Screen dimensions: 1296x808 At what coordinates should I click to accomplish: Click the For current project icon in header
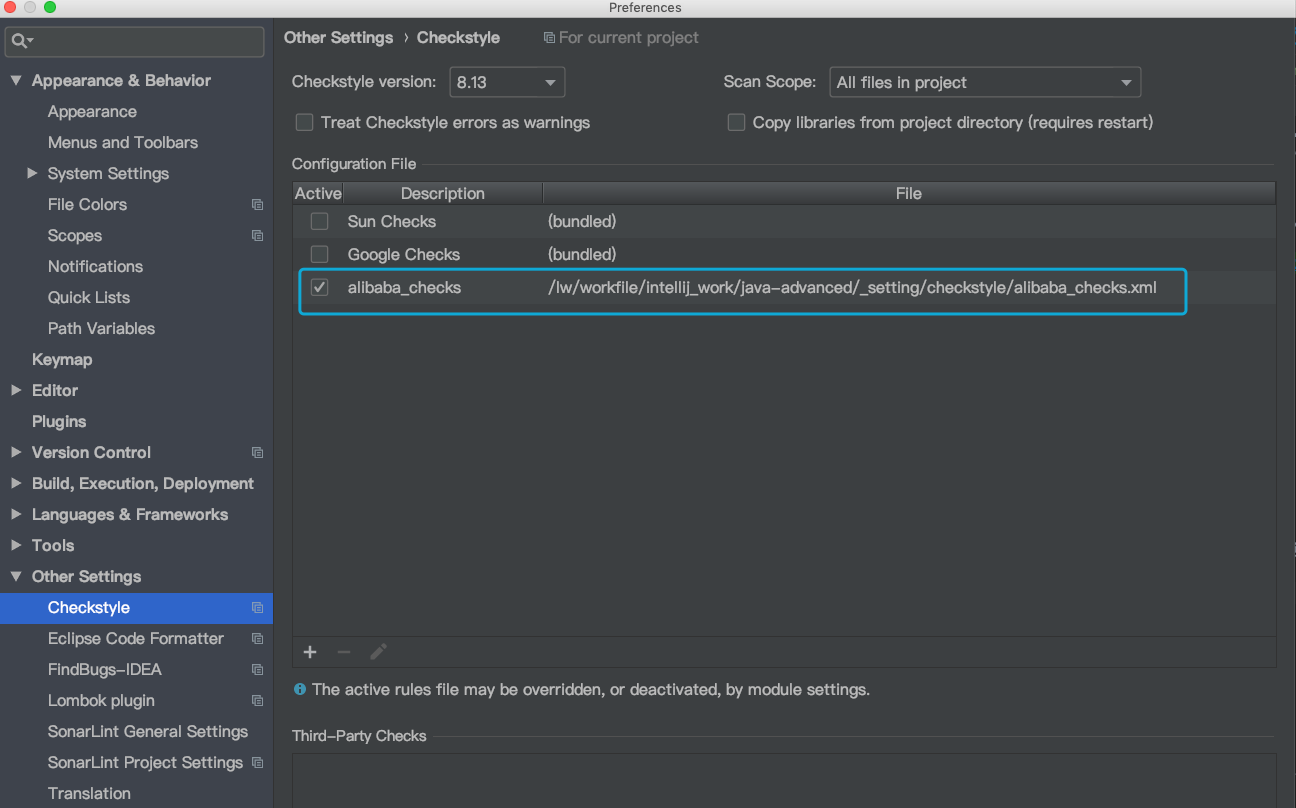[549, 38]
